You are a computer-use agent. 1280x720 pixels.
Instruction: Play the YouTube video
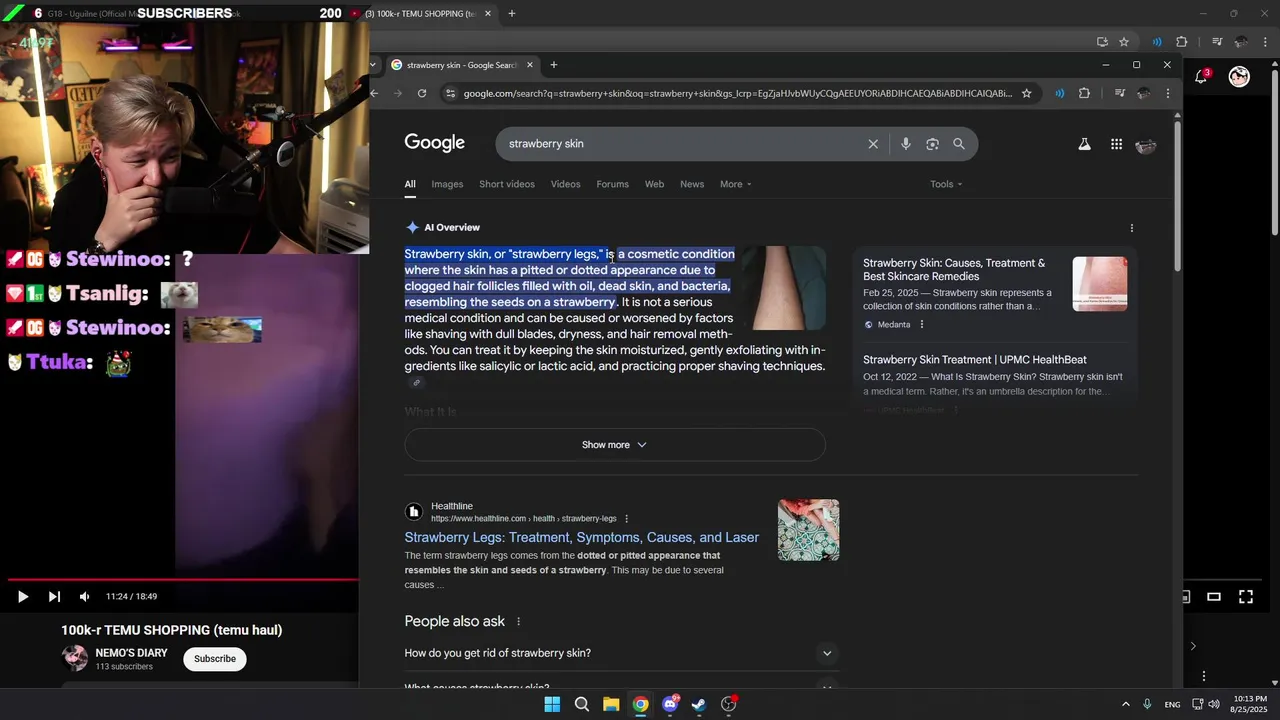click(x=22, y=597)
